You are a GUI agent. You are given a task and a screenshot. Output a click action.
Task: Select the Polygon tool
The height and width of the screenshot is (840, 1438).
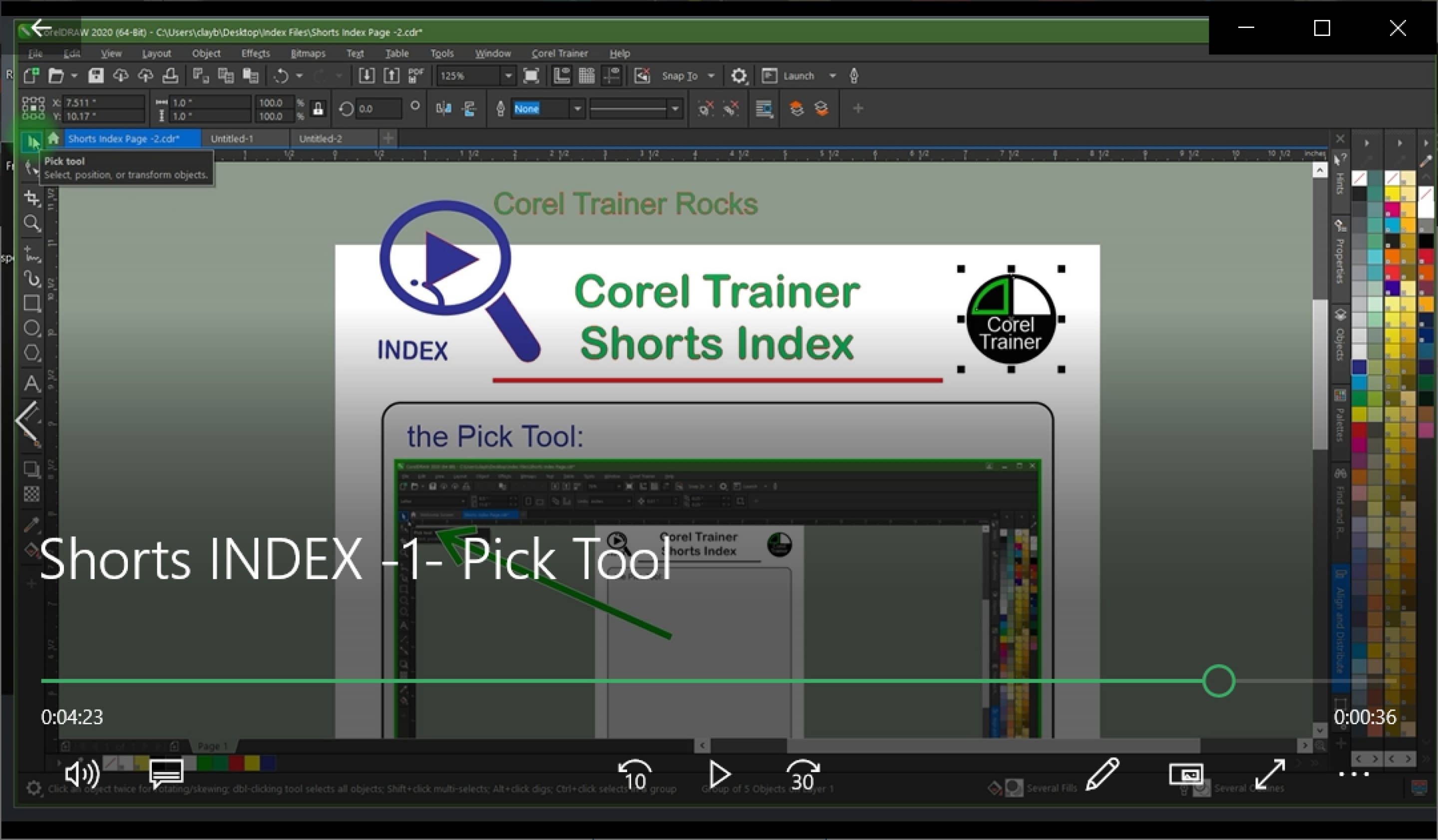pos(32,353)
